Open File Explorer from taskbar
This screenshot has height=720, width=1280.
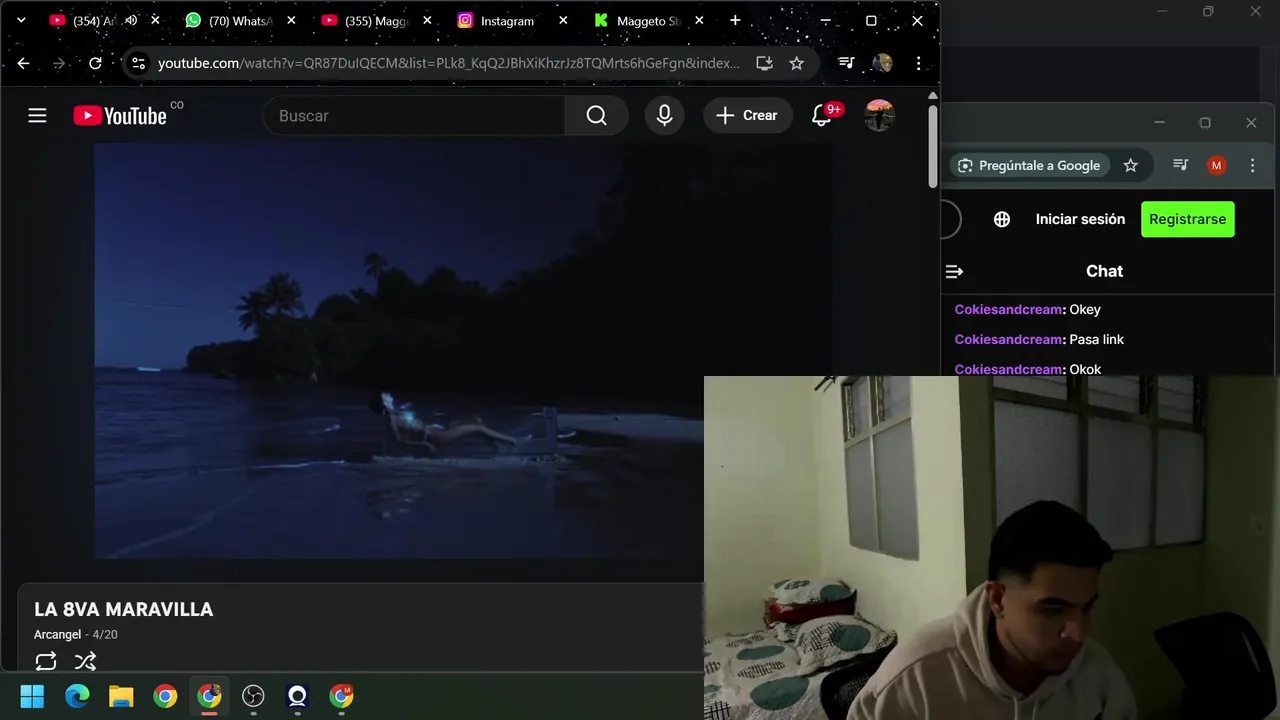[121, 696]
